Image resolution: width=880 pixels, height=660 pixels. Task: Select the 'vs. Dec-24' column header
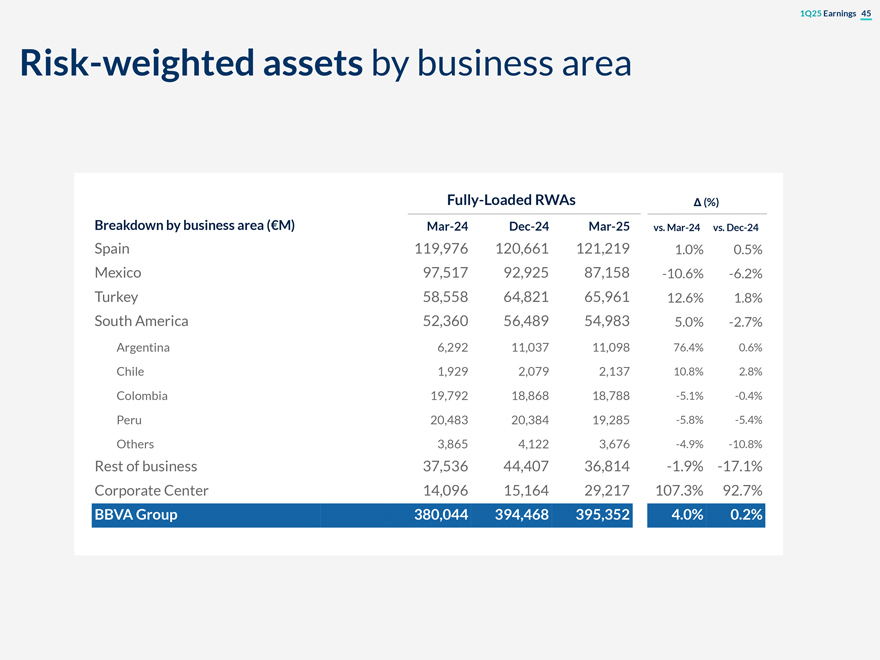pos(735,227)
